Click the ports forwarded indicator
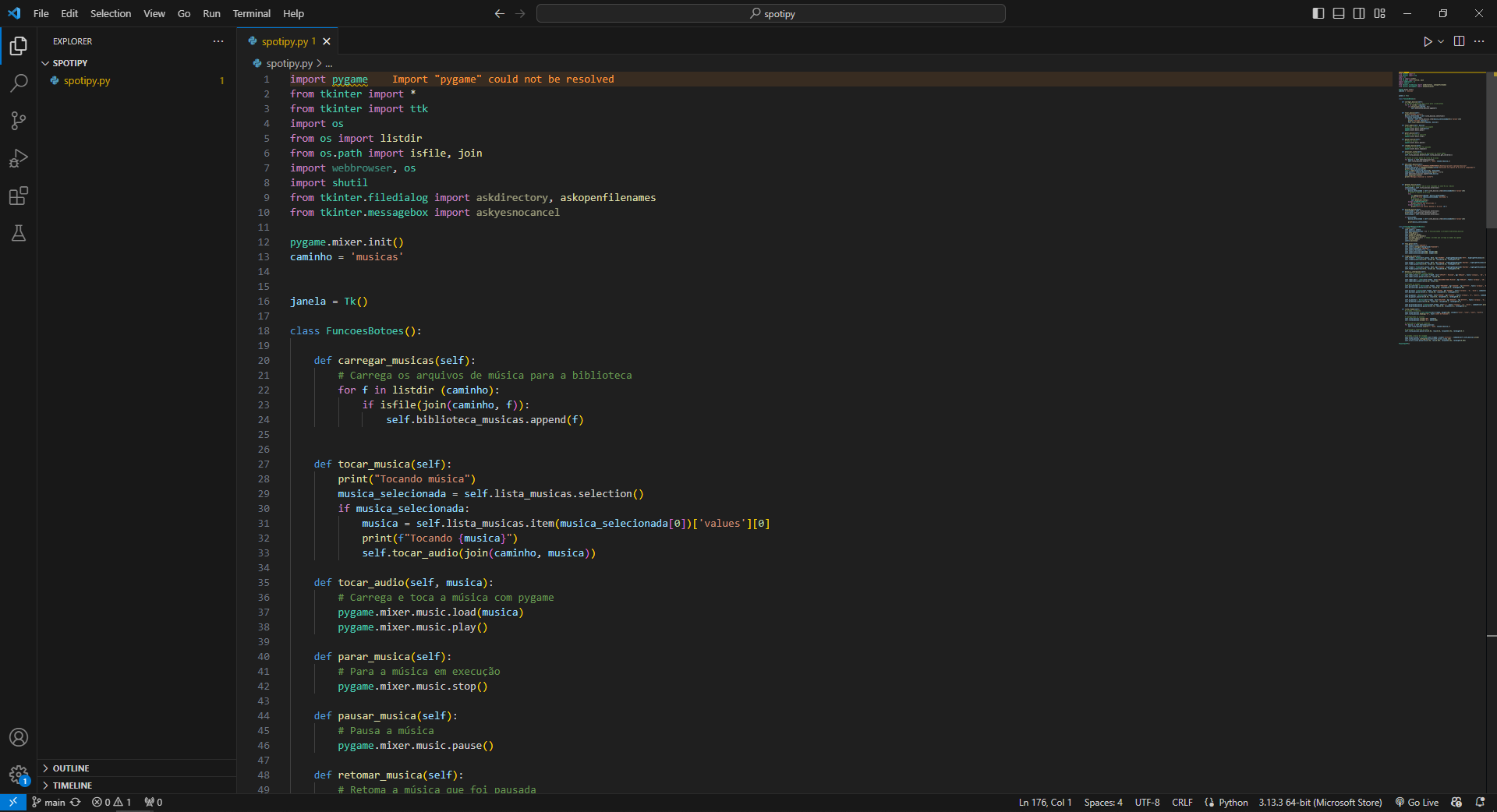The image size is (1497, 812). tap(154, 802)
